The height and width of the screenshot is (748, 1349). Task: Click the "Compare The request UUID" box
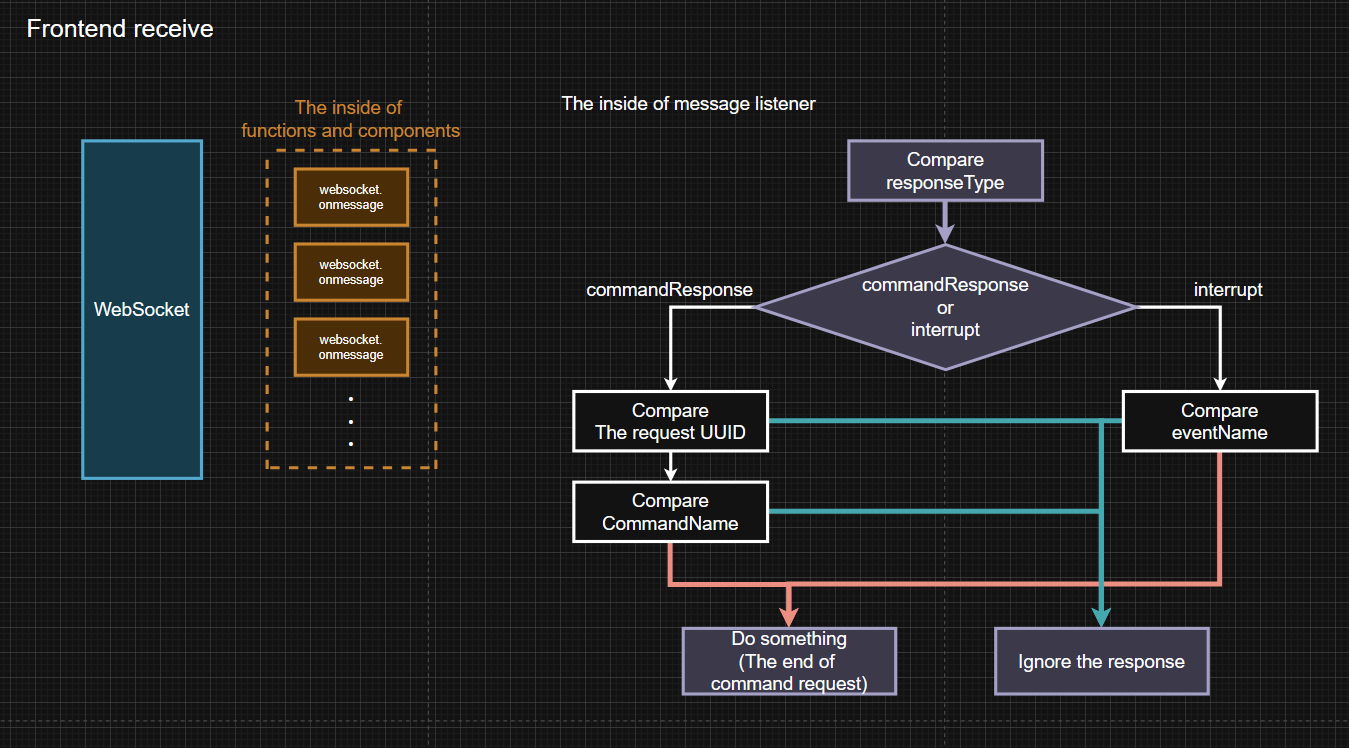click(x=670, y=421)
